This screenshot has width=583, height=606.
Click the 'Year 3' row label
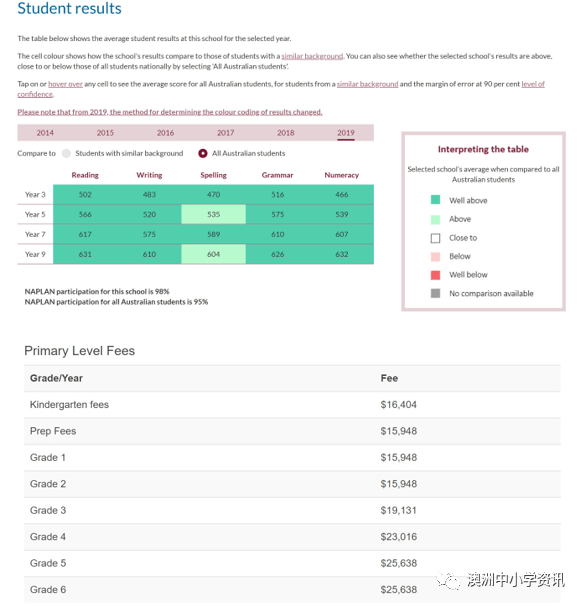35,194
